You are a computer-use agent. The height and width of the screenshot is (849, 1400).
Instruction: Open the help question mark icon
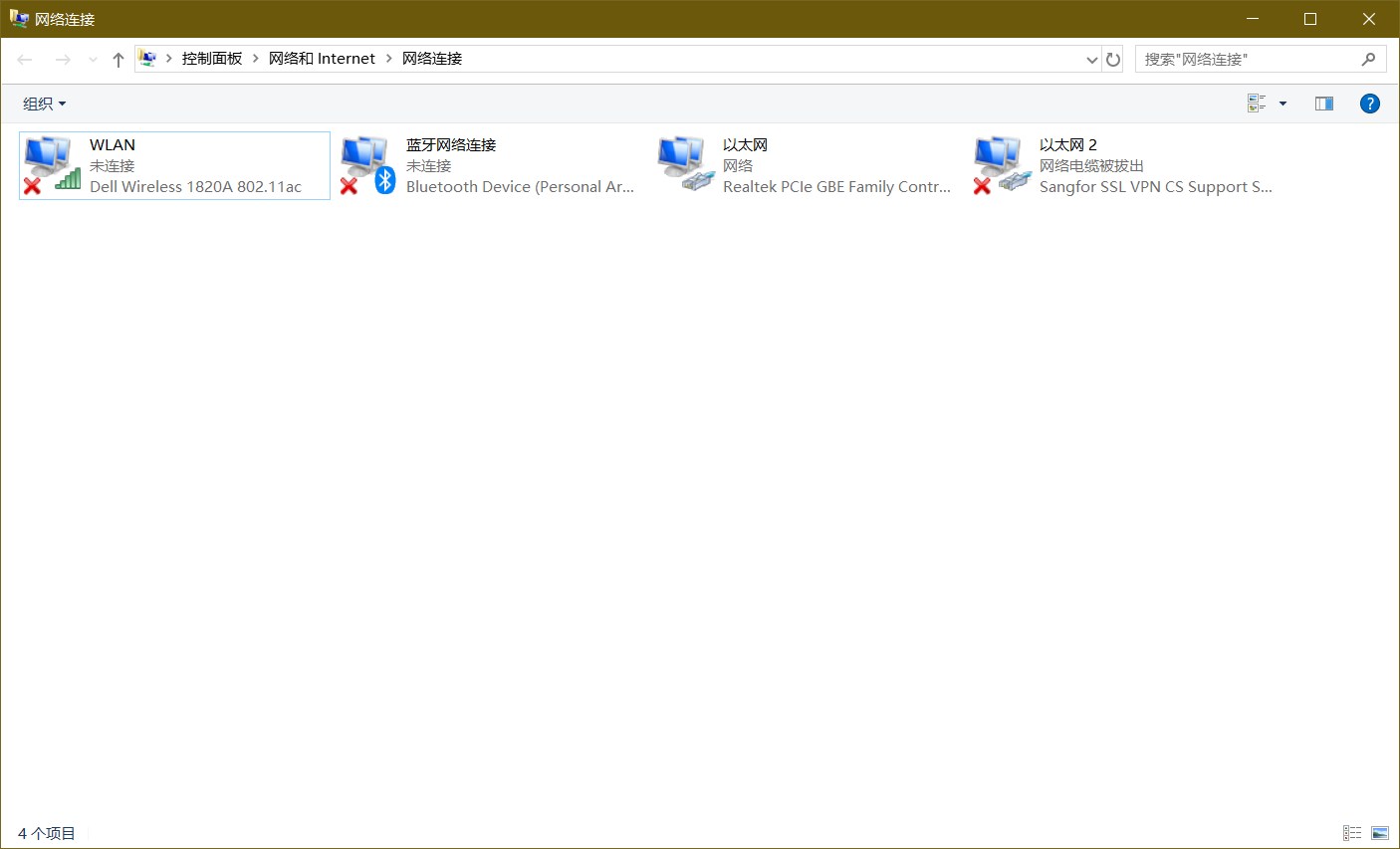tap(1369, 104)
